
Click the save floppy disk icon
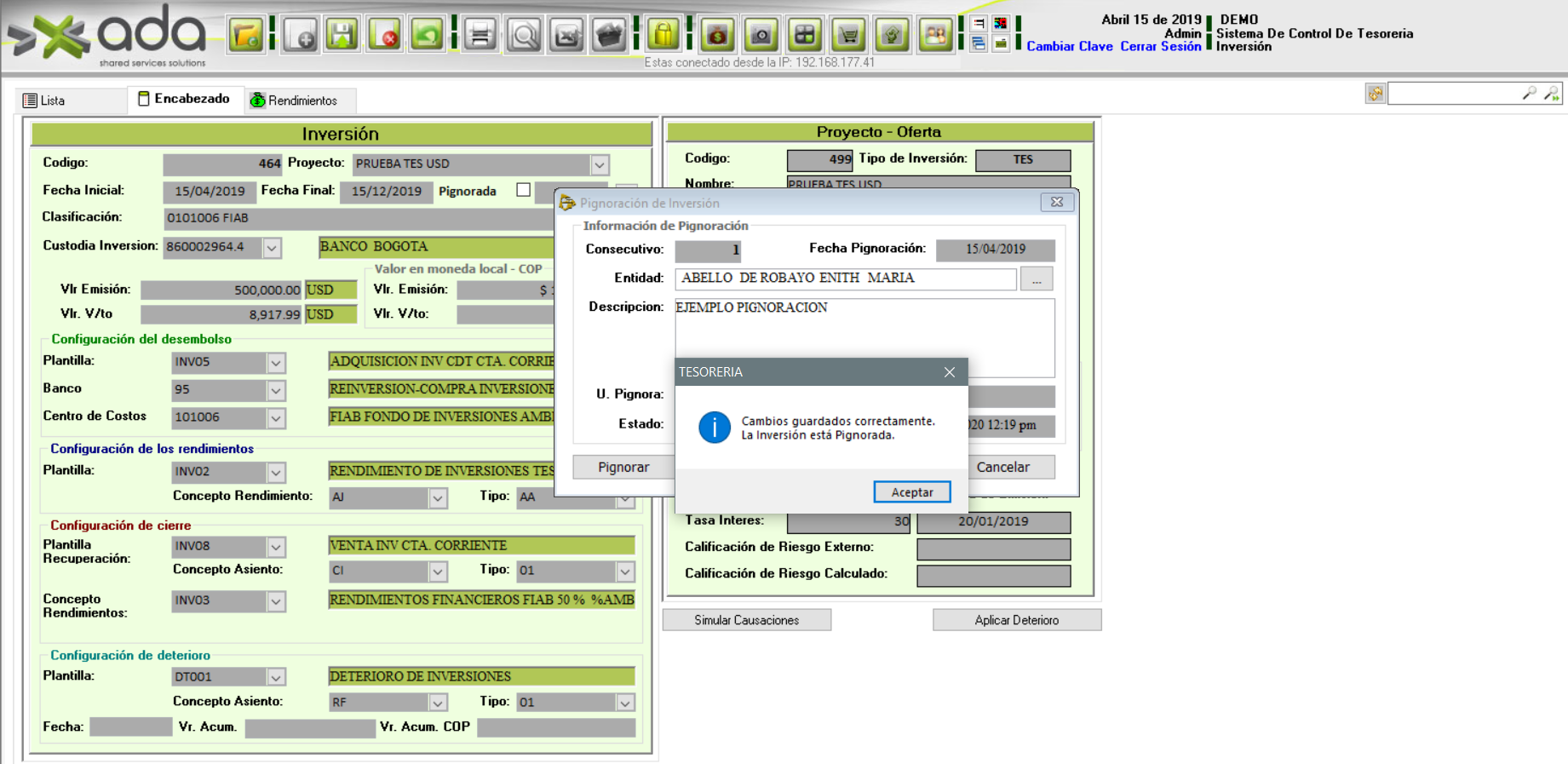[x=342, y=35]
